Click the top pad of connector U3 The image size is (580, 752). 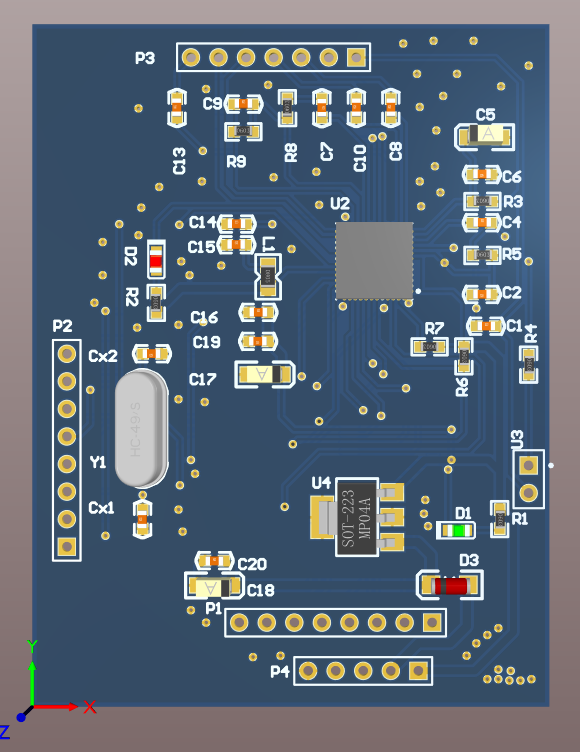coord(529,465)
